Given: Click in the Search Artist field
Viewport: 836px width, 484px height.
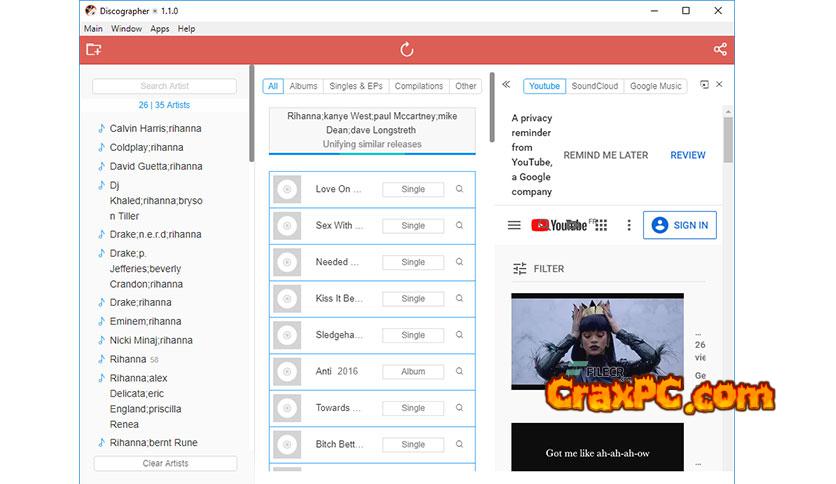Looking at the screenshot, I should point(165,86).
